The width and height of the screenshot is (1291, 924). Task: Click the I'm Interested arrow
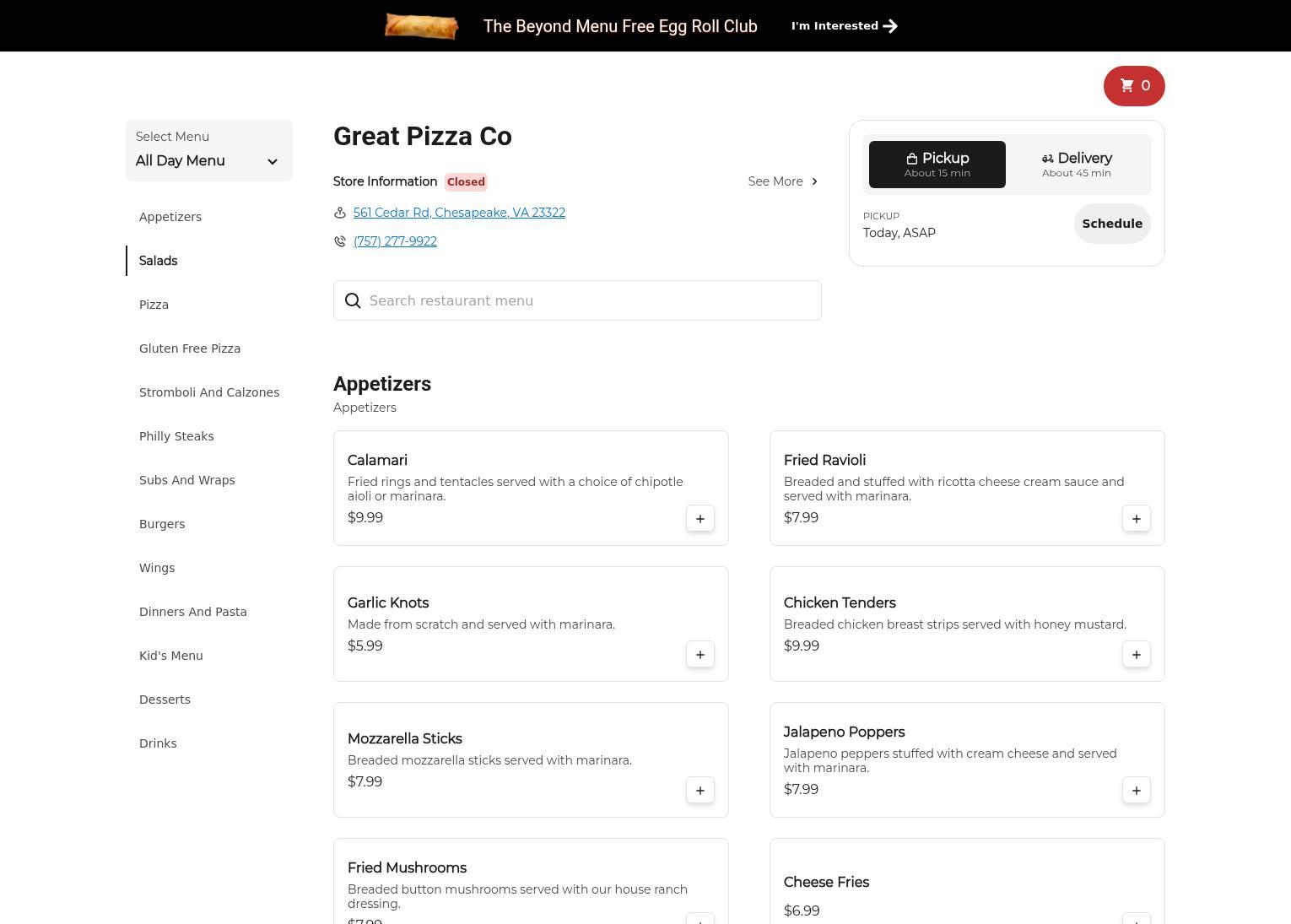(889, 26)
